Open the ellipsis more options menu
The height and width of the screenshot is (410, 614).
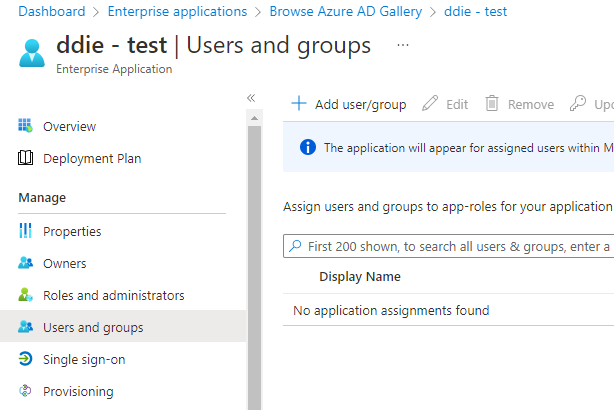(x=403, y=45)
